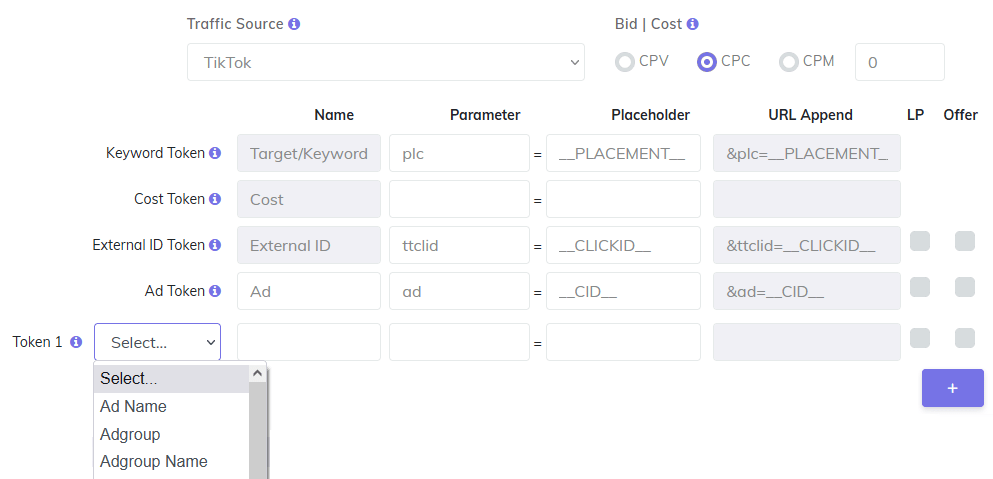Collapse the Token 1 Select dropdown

tap(158, 342)
